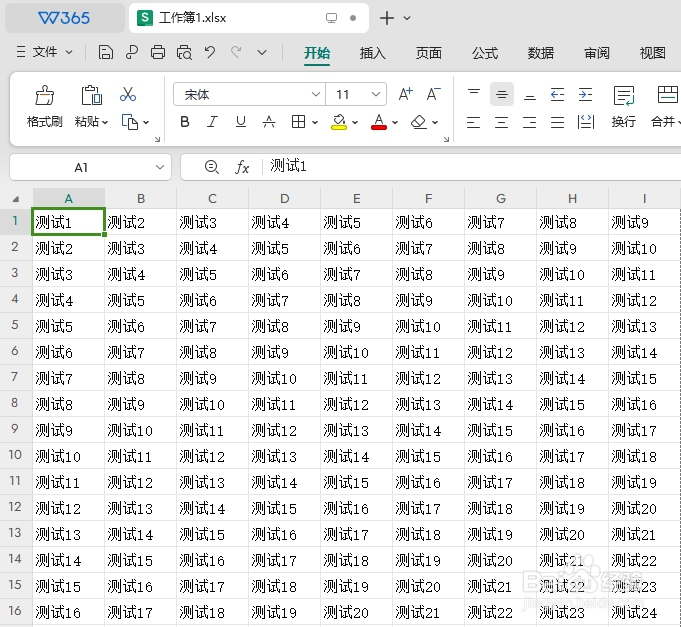Expand the eraser Clear options arrow
681x627 pixels.
(435, 122)
